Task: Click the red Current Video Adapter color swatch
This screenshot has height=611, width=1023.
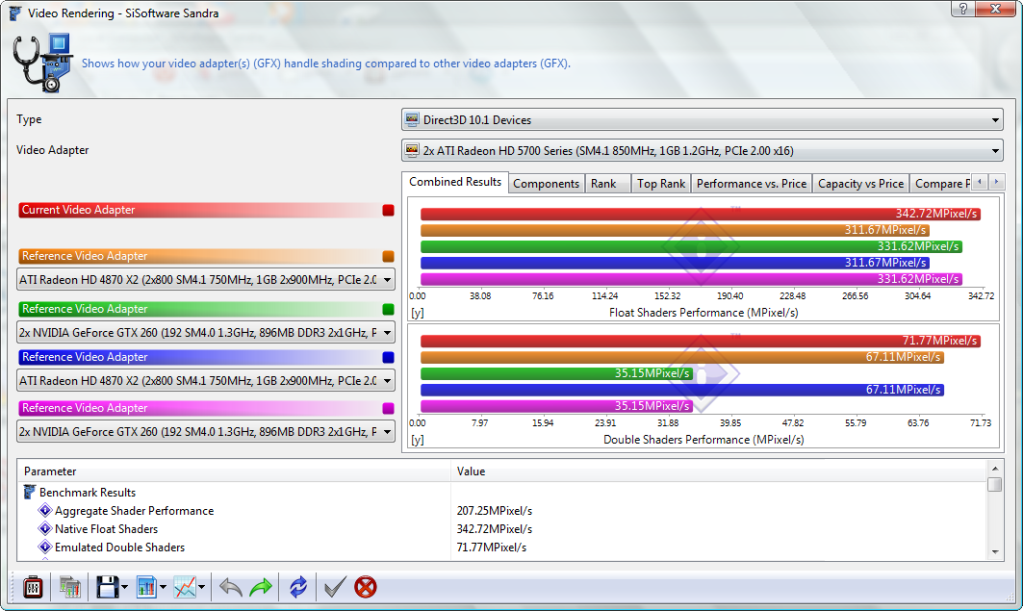Action: (388, 210)
